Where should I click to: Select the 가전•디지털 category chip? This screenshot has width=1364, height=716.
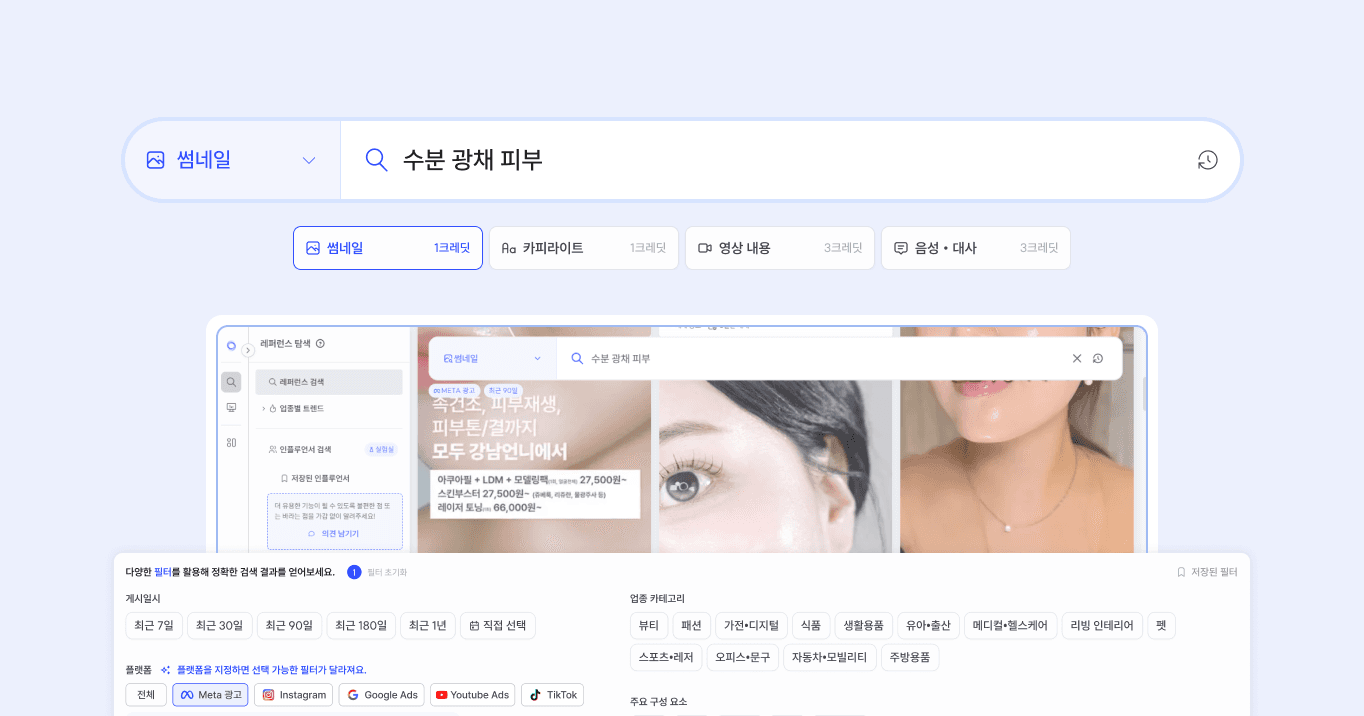pos(752,626)
